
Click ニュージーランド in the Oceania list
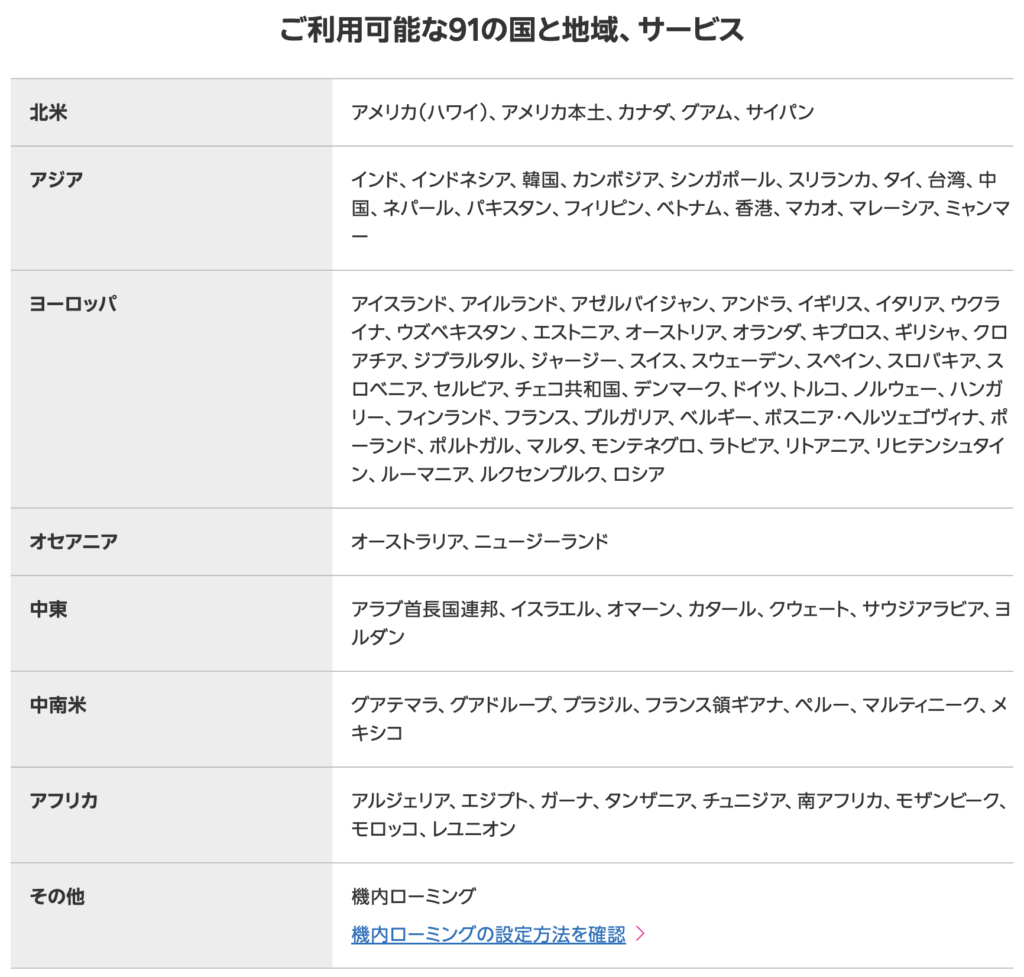[540, 542]
